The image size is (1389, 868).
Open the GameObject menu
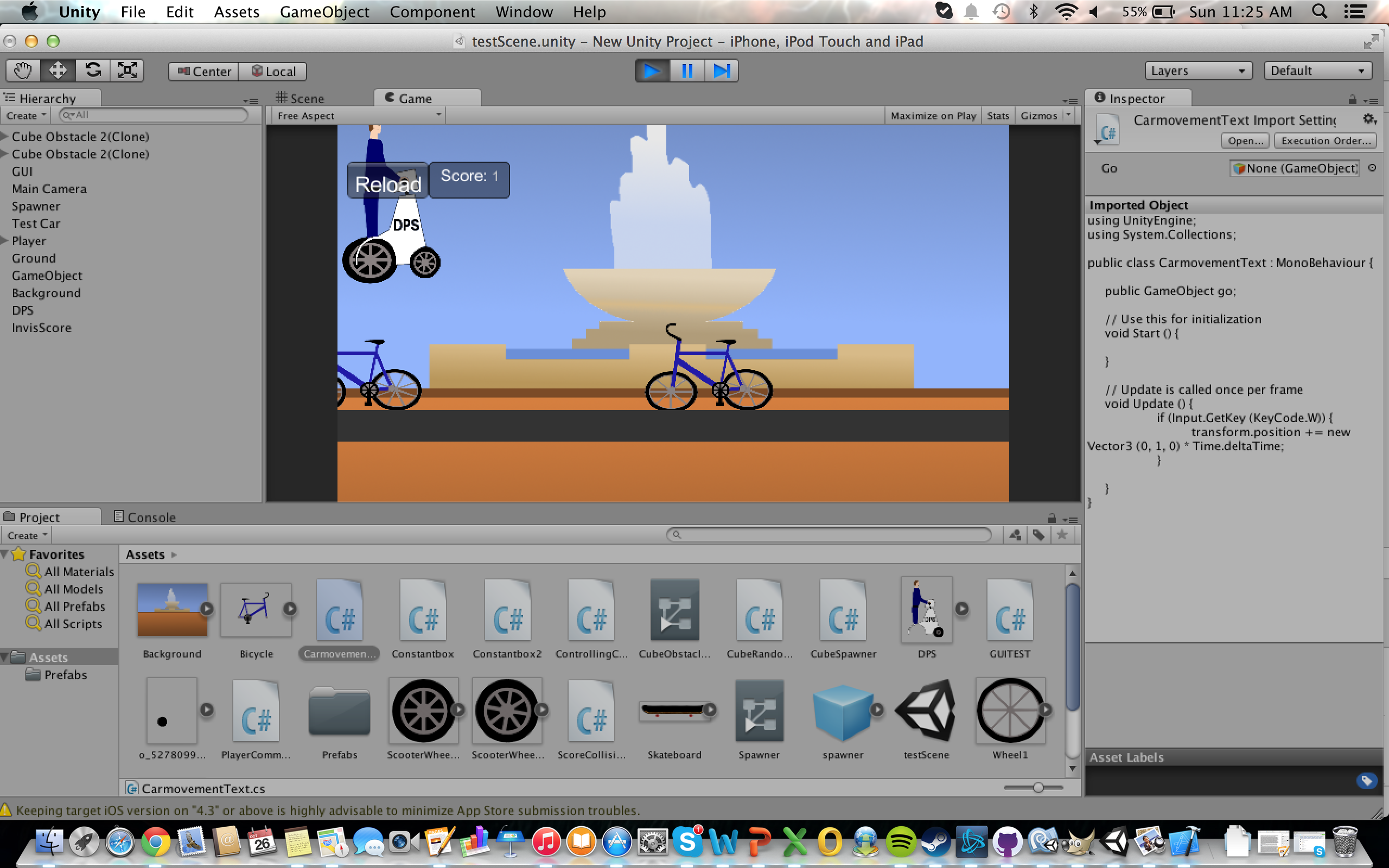(x=324, y=12)
